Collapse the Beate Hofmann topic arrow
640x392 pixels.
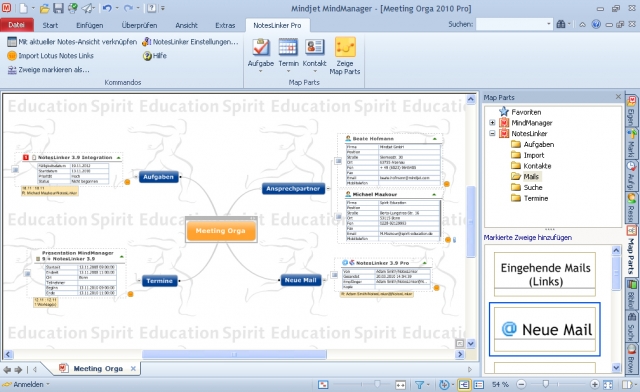(434, 139)
